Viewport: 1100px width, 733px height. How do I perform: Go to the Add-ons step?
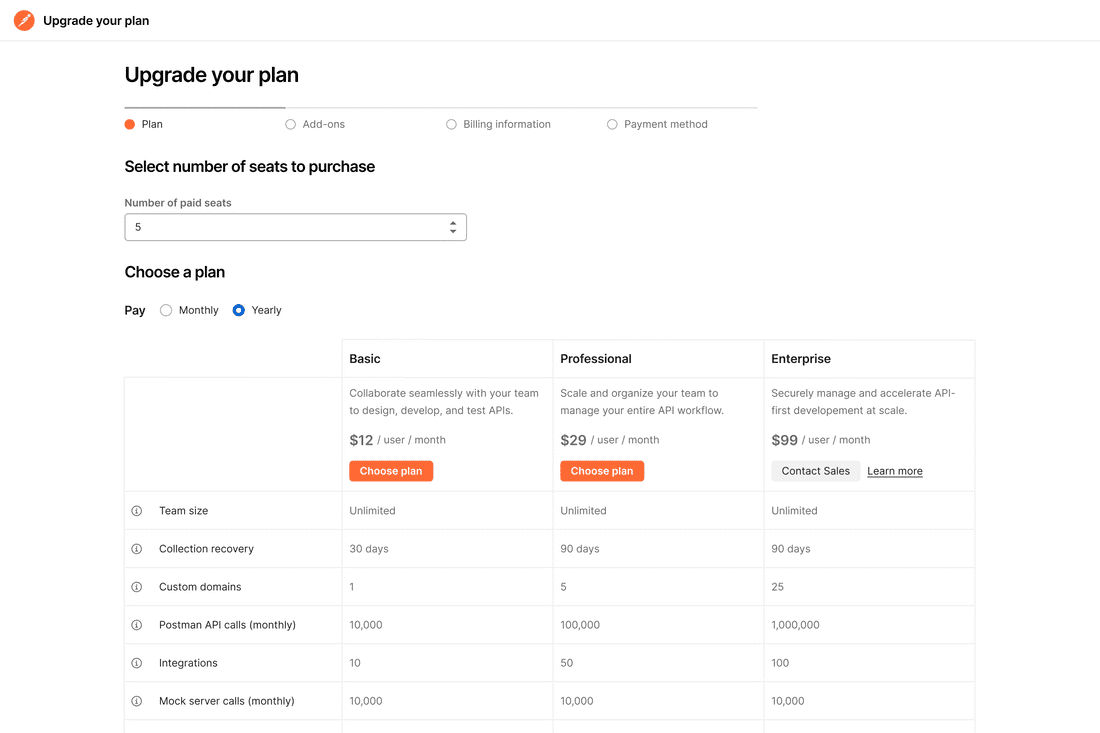pyautogui.click(x=315, y=124)
